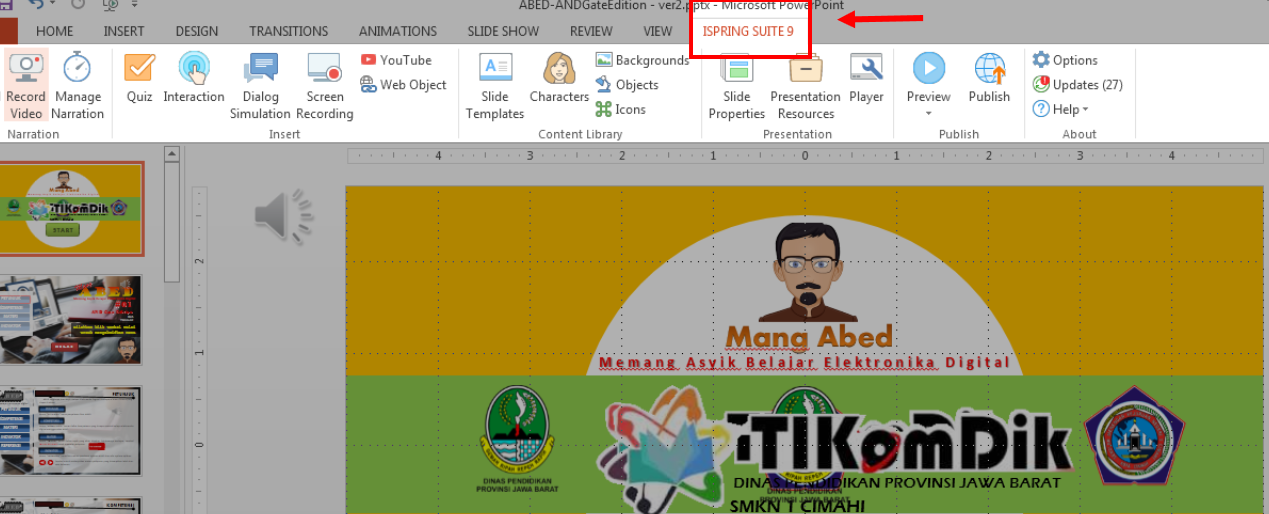Switch to the SLIDE SHOW tab
1269x514 pixels.
click(503, 31)
